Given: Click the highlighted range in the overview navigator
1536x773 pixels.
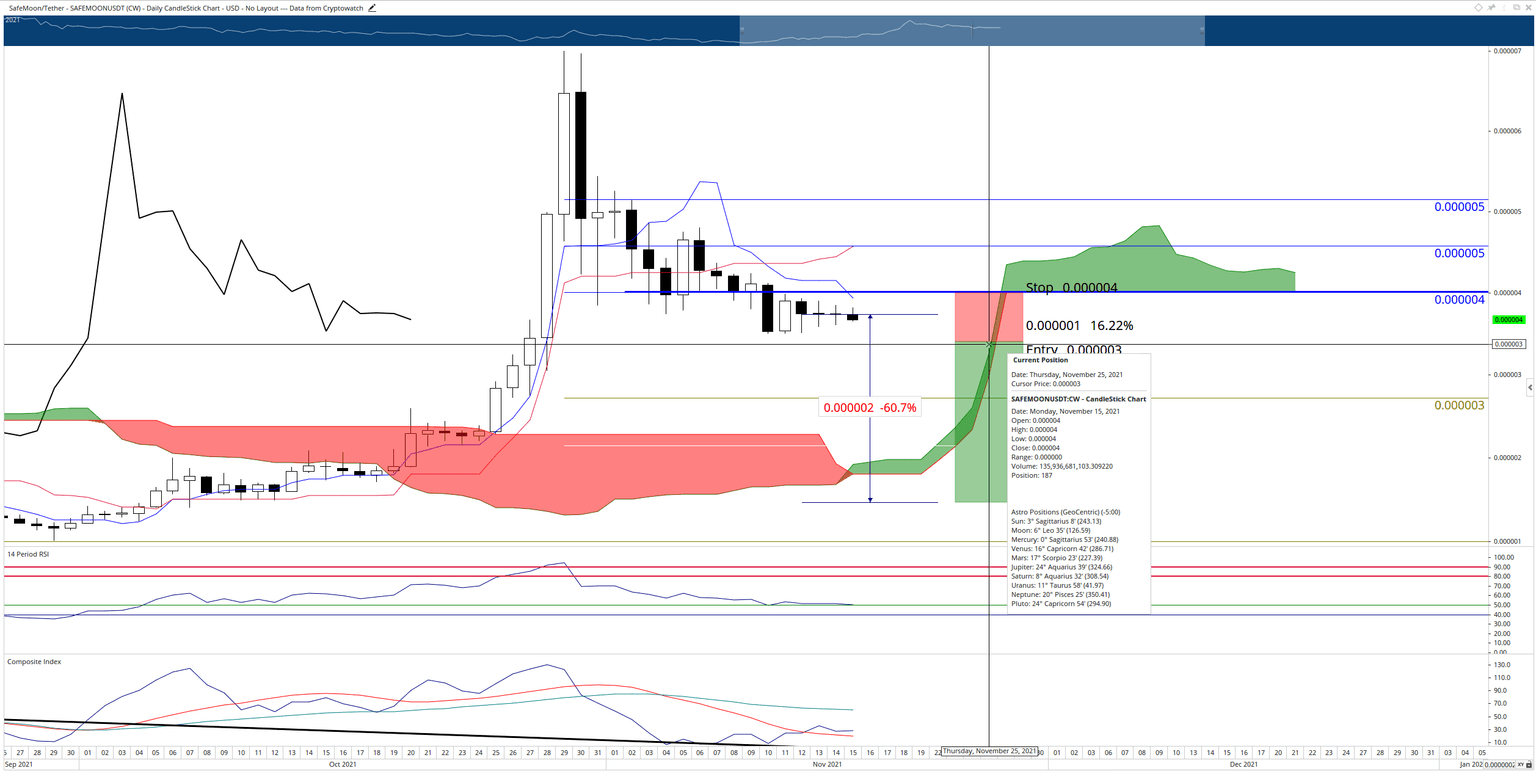Looking at the screenshot, I should (972, 31).
